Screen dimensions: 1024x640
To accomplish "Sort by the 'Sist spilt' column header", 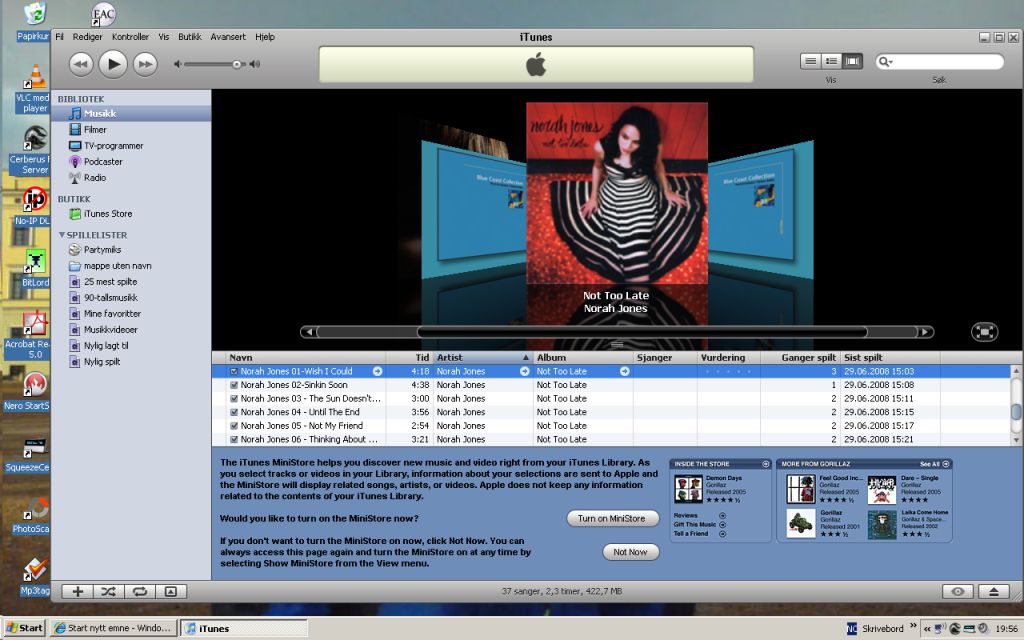I will [x=890, y=357].
